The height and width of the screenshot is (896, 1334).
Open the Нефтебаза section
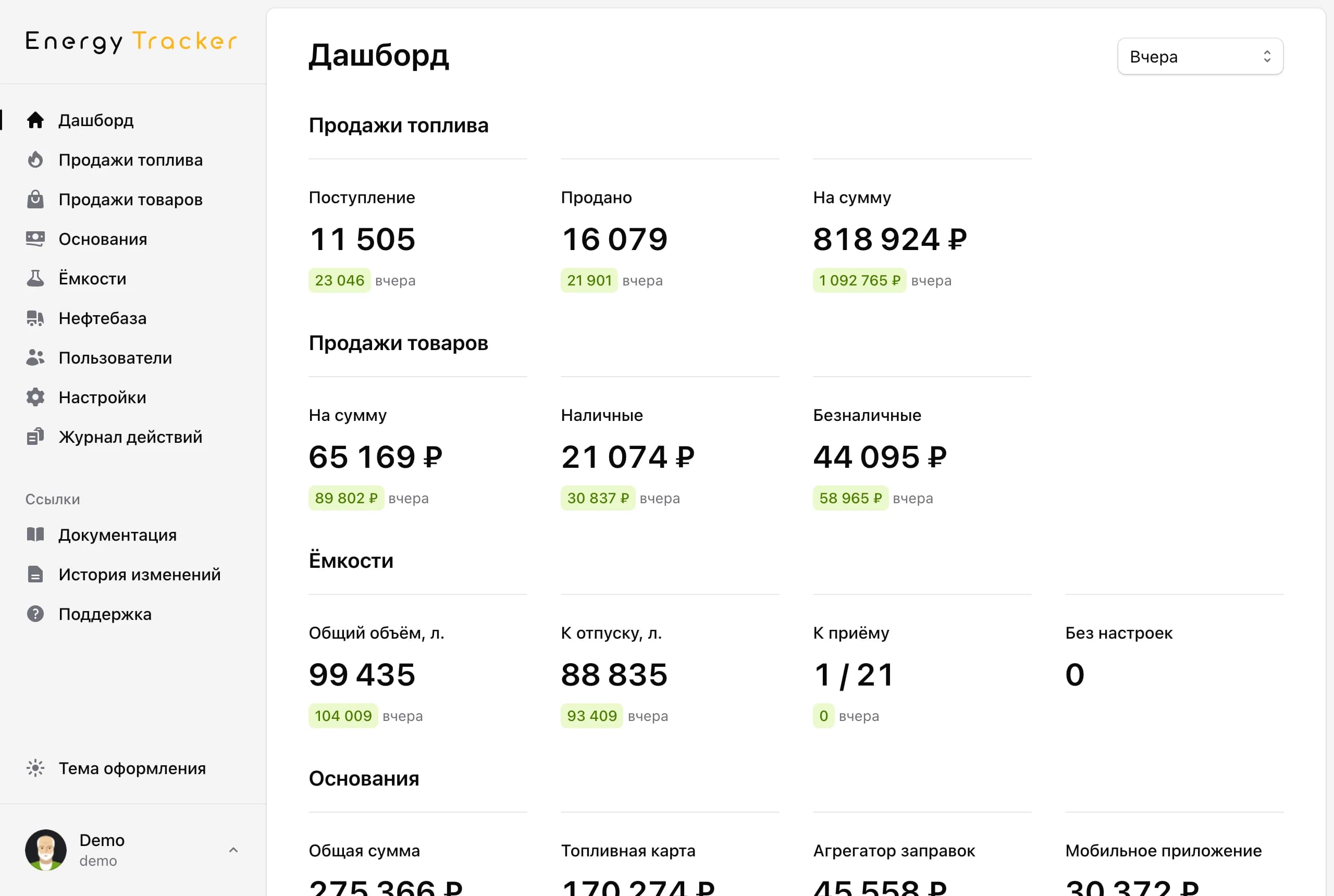(103, 318)
